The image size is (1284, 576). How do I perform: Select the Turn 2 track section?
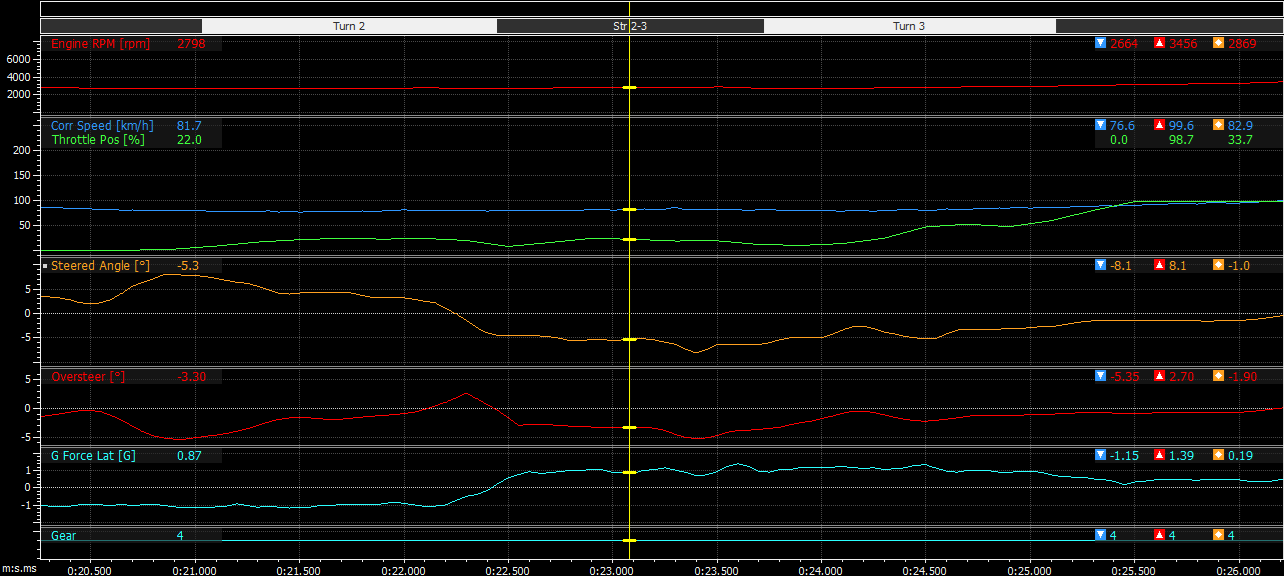tap(349, 26)
